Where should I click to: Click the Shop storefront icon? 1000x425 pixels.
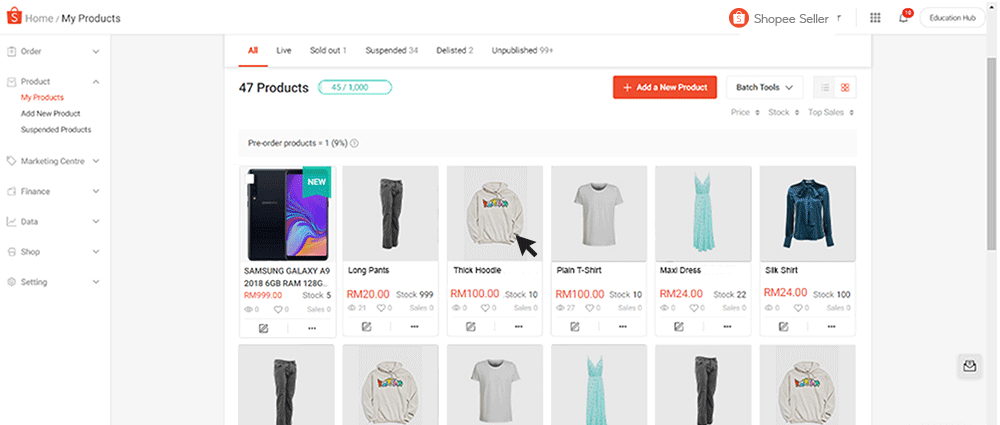11,251
